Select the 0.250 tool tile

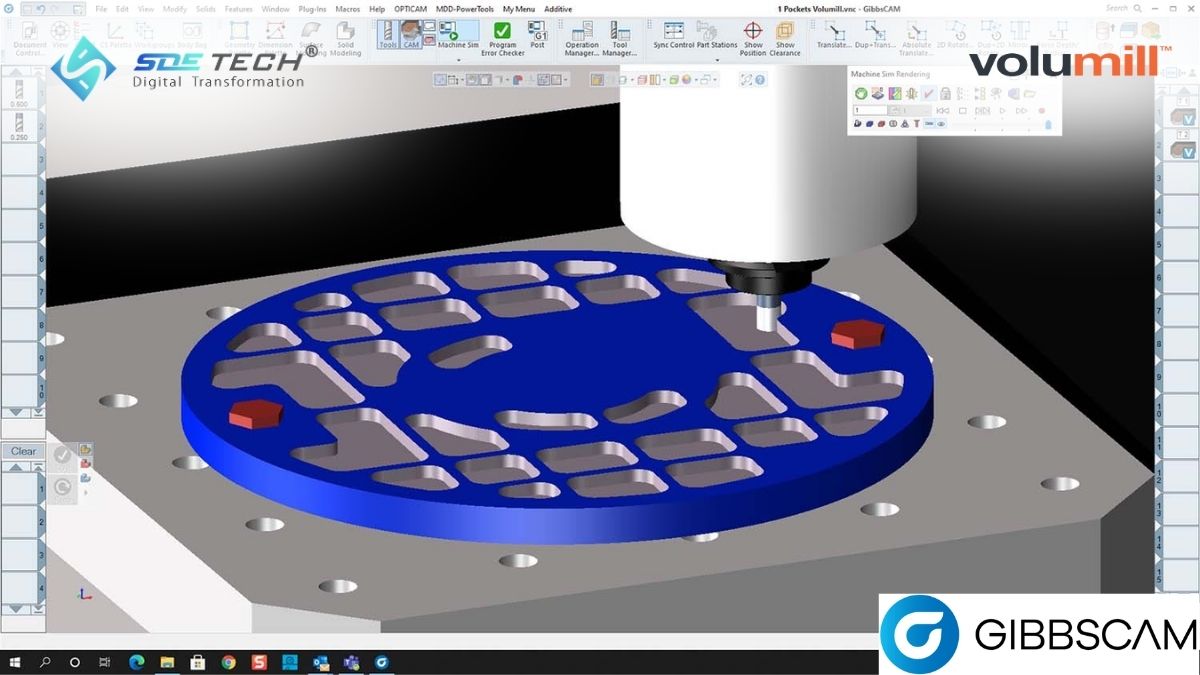[x=19, y=126]
